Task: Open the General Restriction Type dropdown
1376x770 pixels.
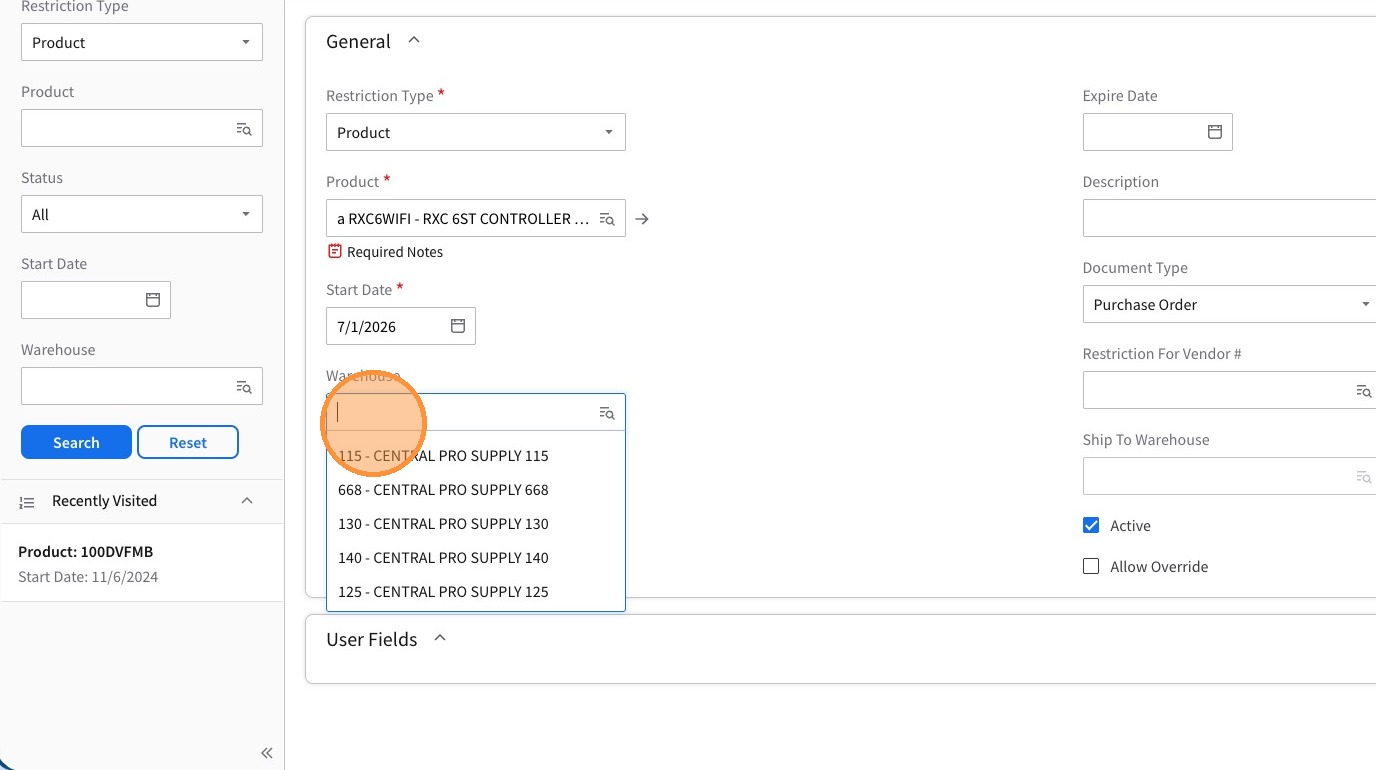Action: click(476, 132)
